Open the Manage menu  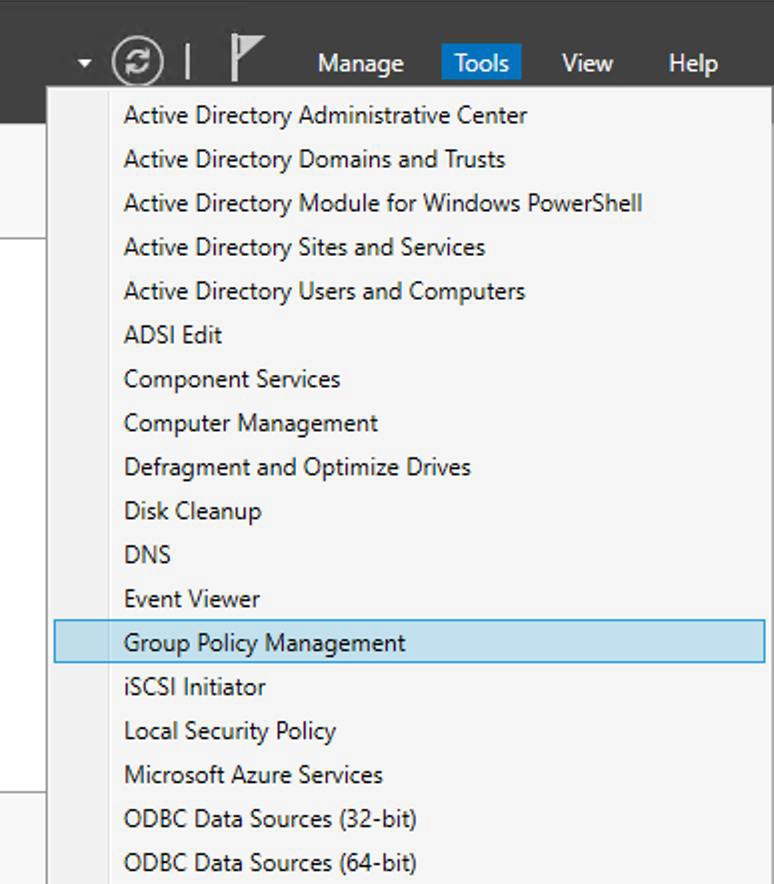(x=361, y=63)
